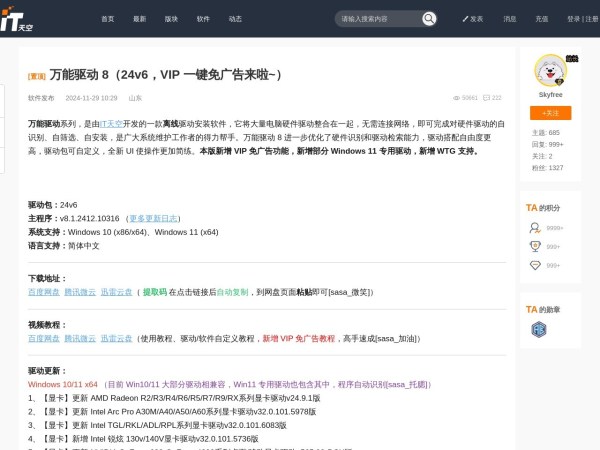Click the medal badge icon under TA的勋章

[539, 329]
